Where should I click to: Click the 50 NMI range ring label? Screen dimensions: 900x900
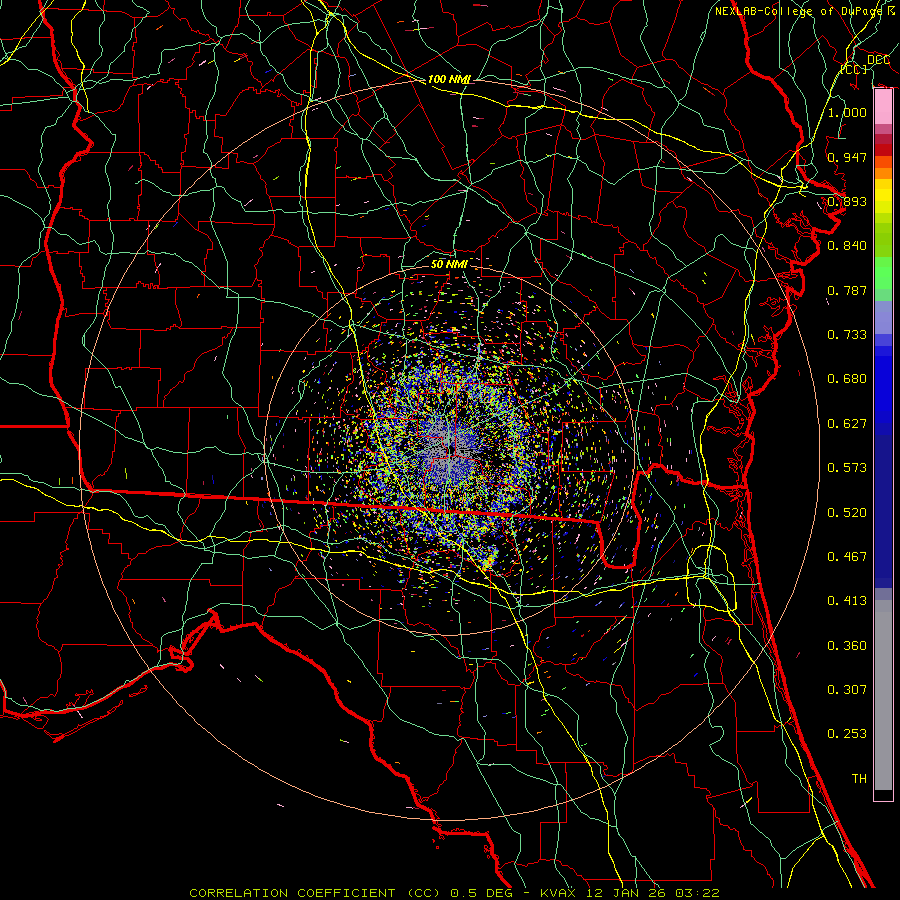coord(449,264)
